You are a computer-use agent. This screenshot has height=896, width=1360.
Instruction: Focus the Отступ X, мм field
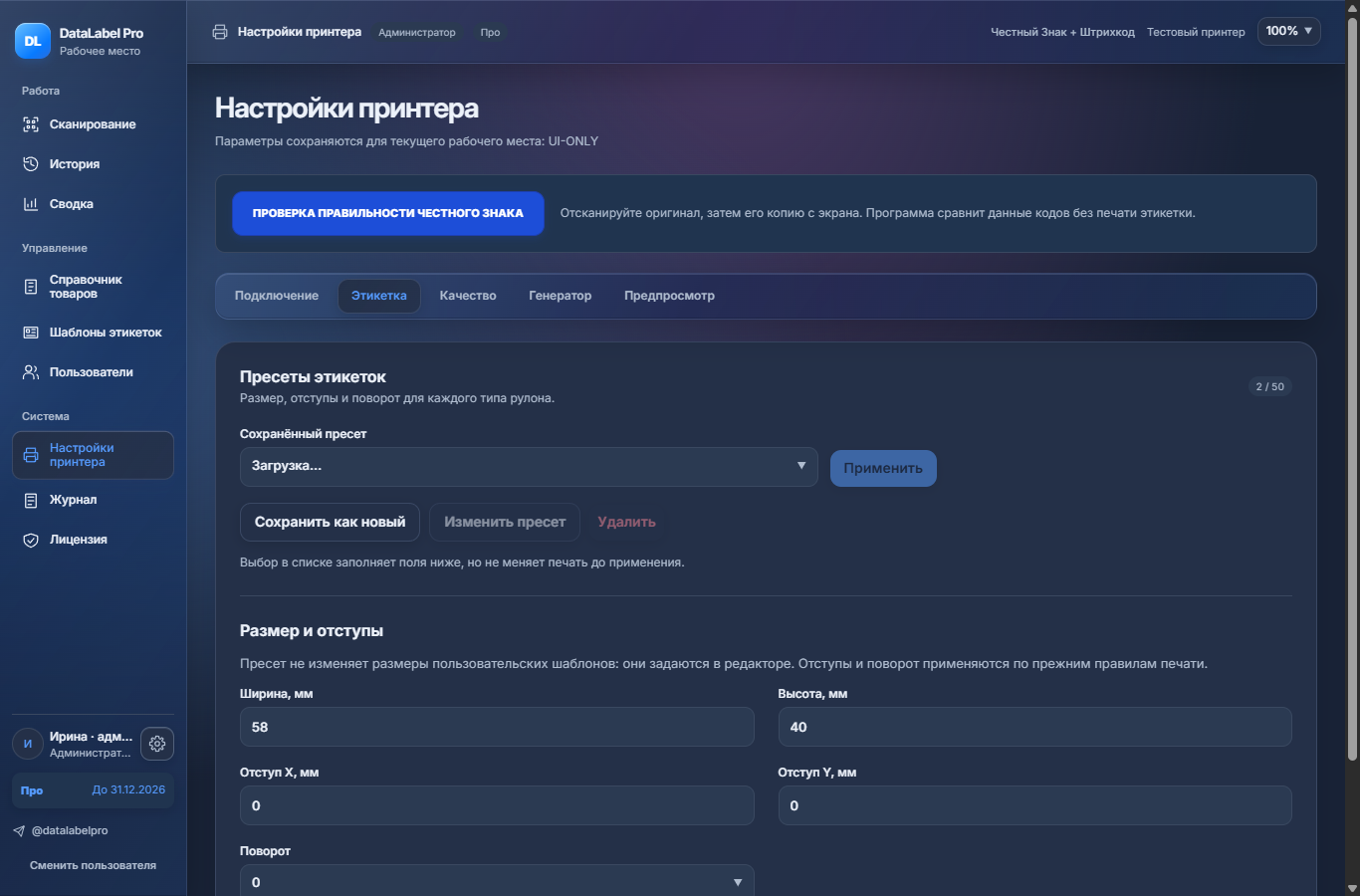497,805
